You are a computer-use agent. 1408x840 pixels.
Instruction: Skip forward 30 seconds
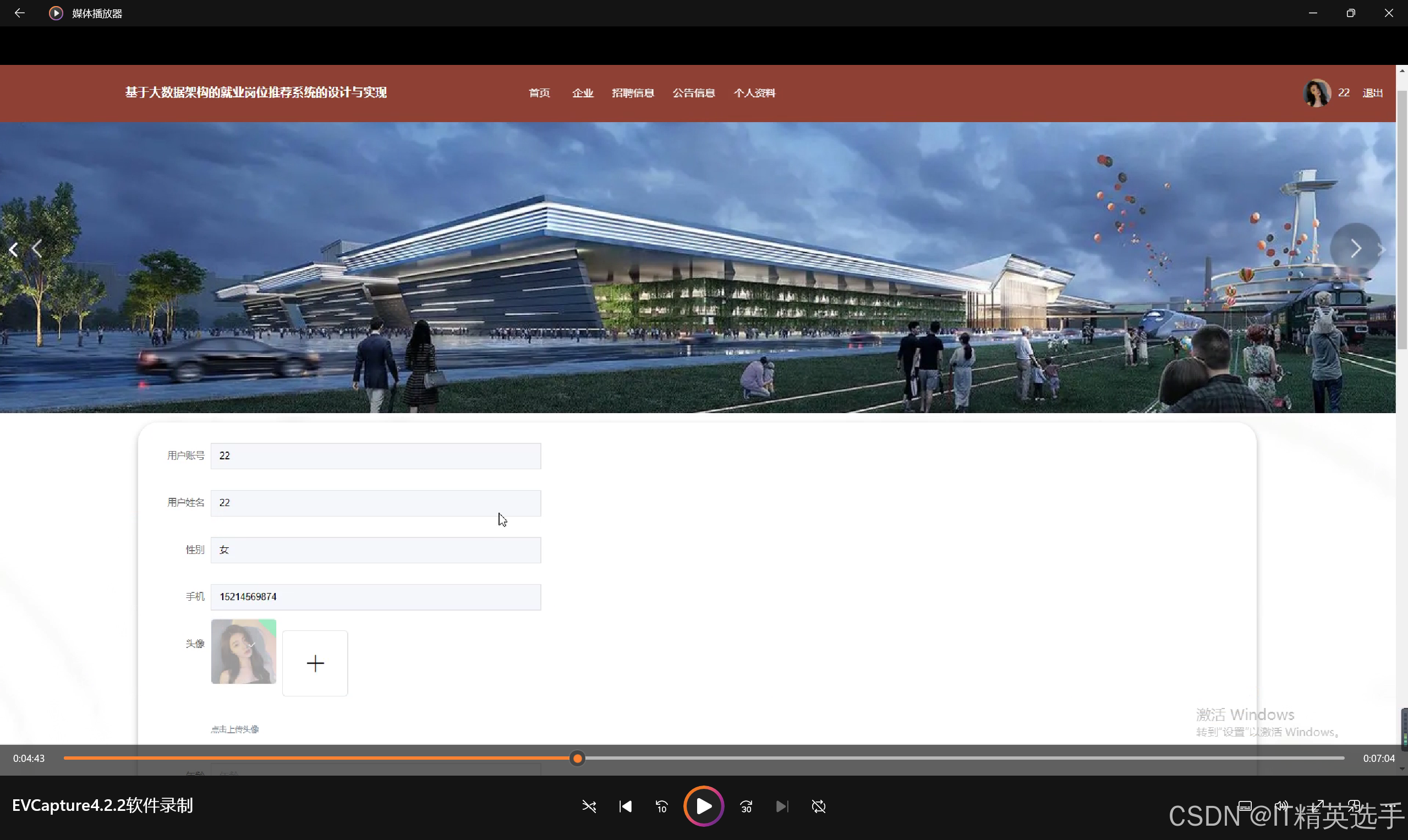pyautogui.click(x=746, y=806)
